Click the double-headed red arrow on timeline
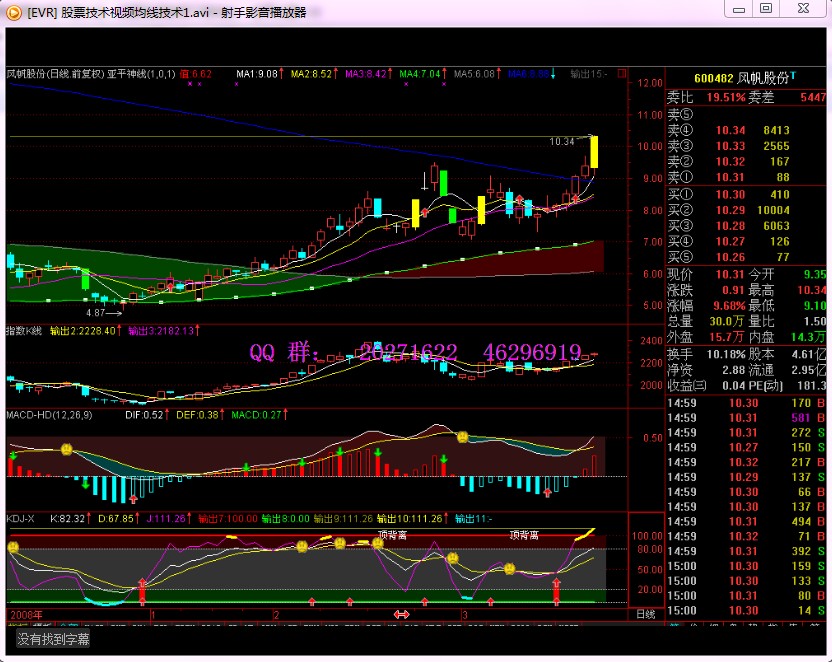The height and width of the screenshot is (662, 832). tap(402, 614)
